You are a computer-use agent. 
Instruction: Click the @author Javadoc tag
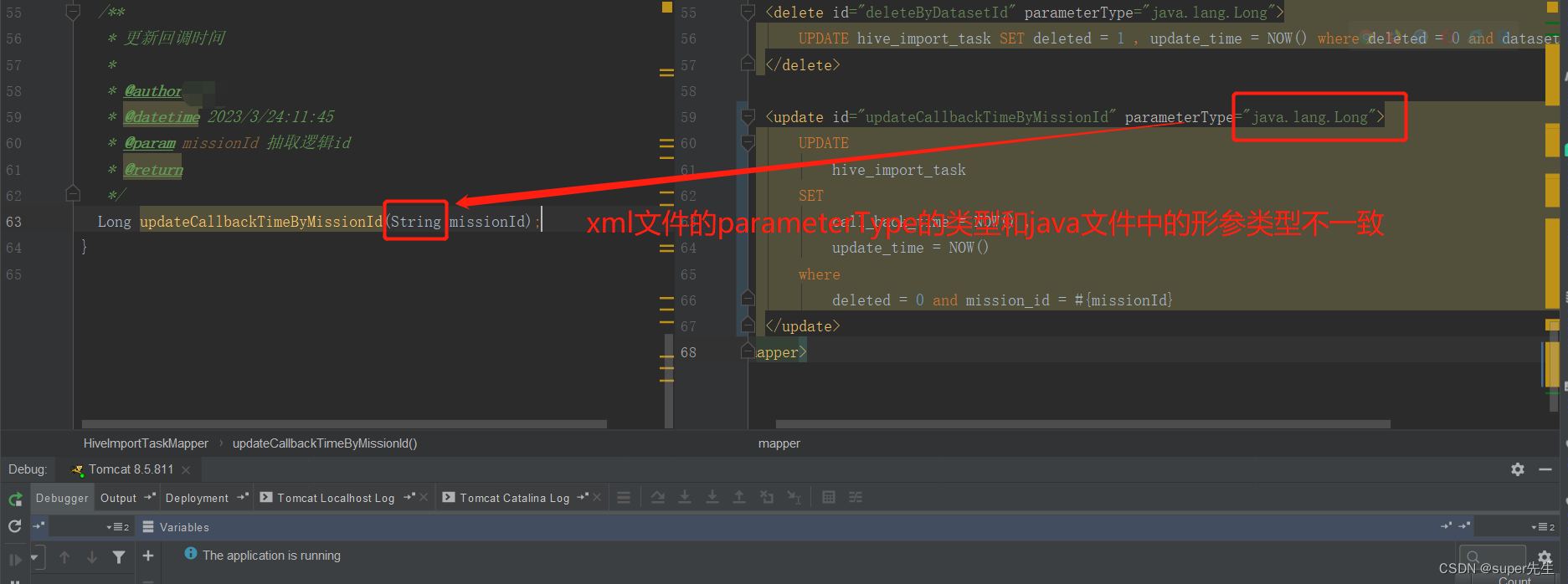[153, 91]
